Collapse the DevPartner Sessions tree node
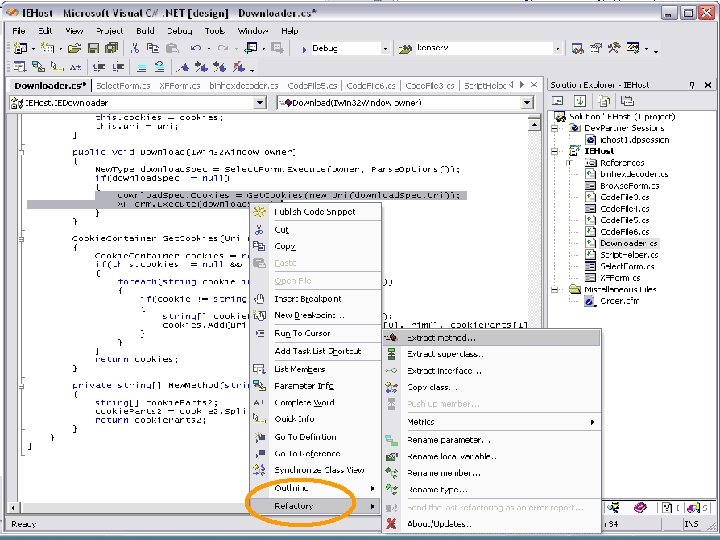Screen dimensions: 720x540 555,128
